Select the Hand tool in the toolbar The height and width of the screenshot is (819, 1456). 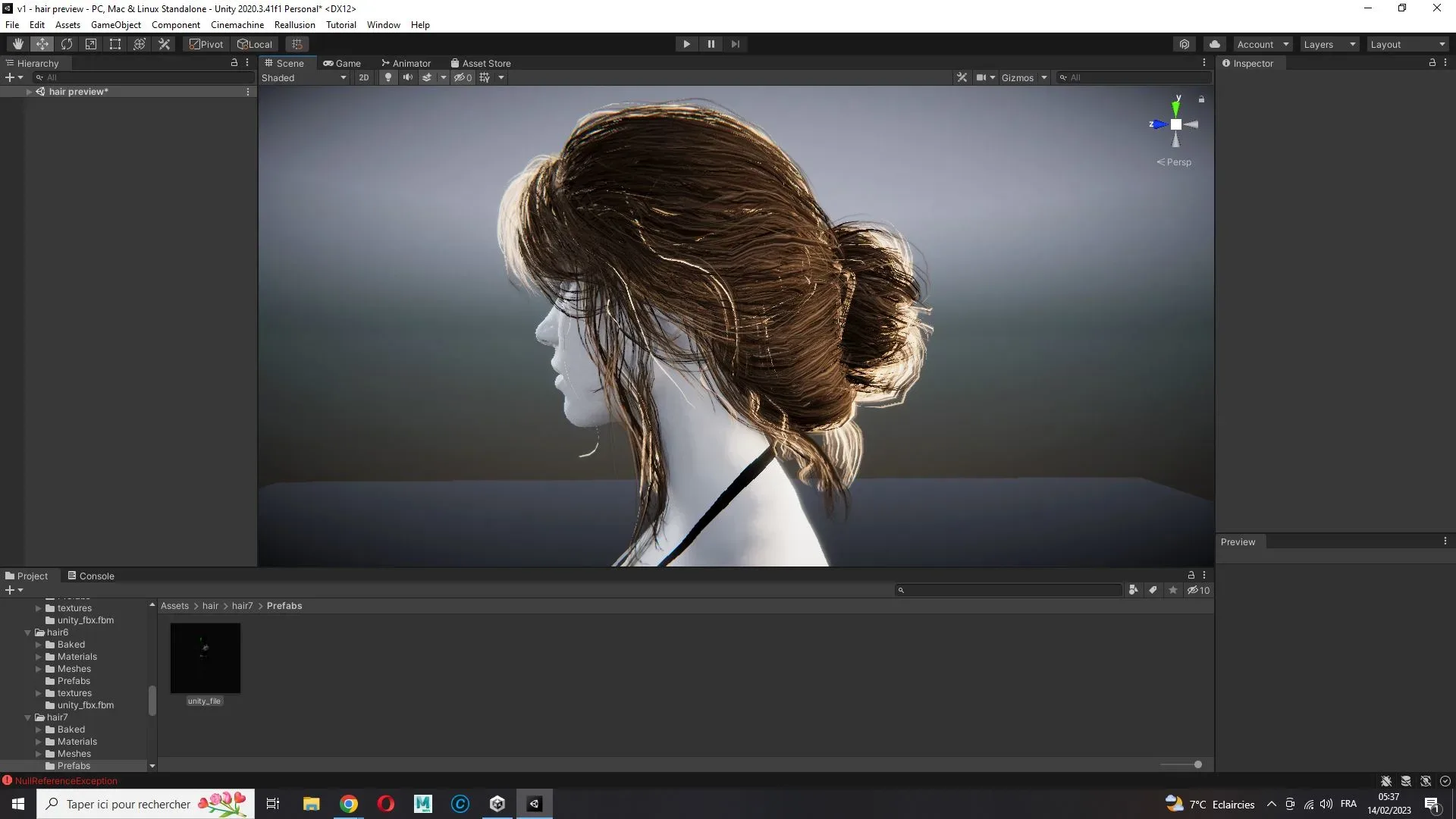17,43
